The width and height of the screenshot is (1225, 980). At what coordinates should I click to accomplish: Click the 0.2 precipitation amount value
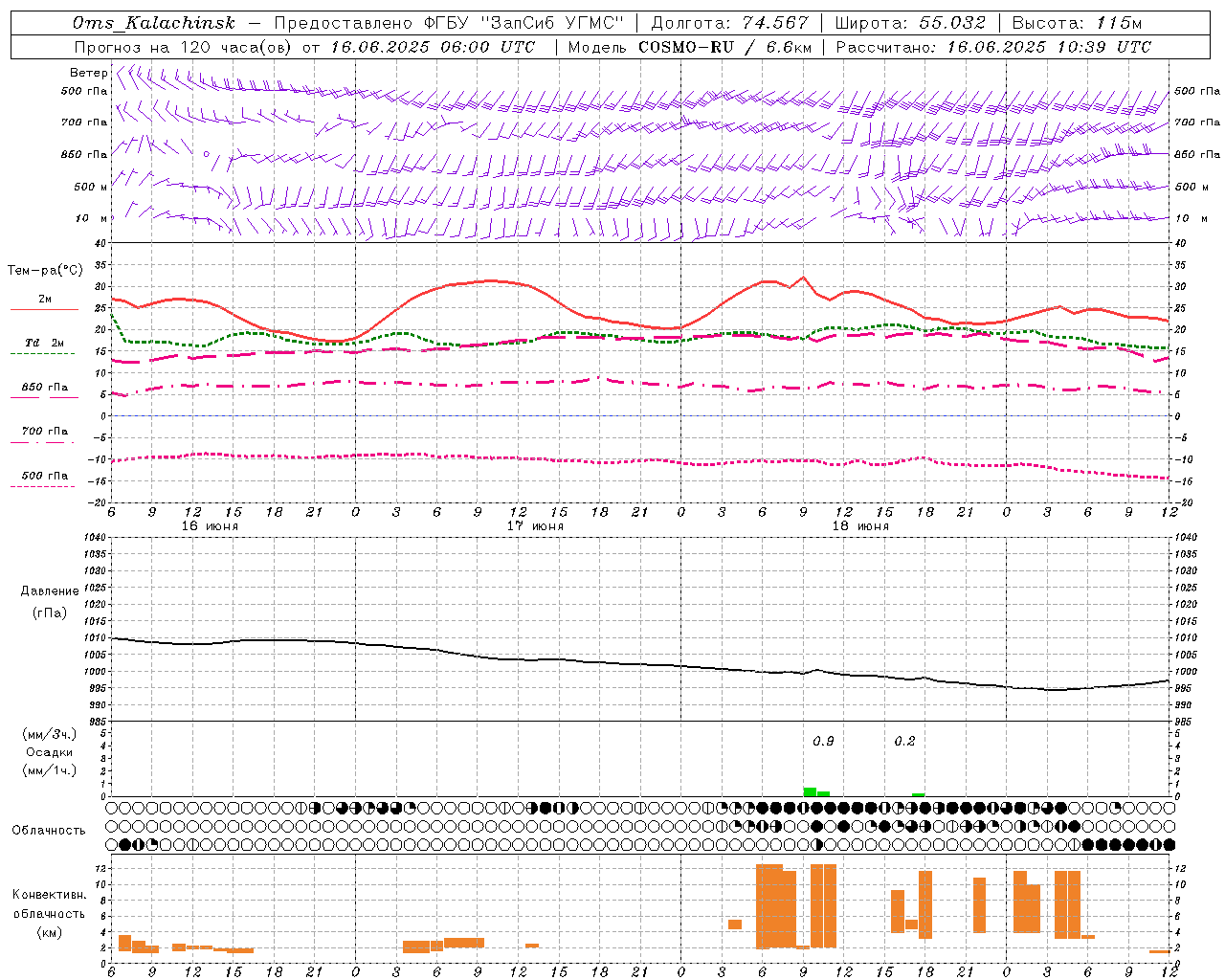click(904, 741)
